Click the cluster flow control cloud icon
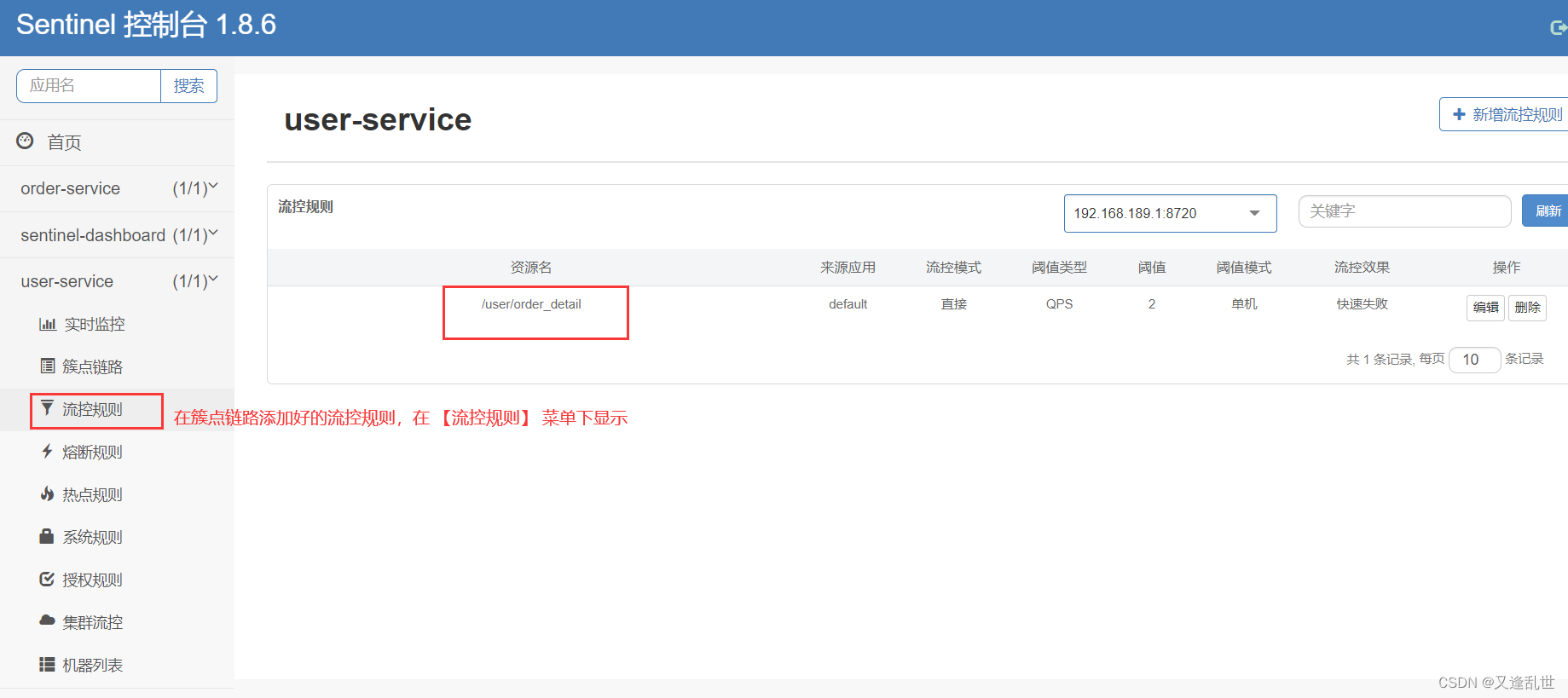The width and height of the screenshot is (1568, 698). click(x=47, y=621)
